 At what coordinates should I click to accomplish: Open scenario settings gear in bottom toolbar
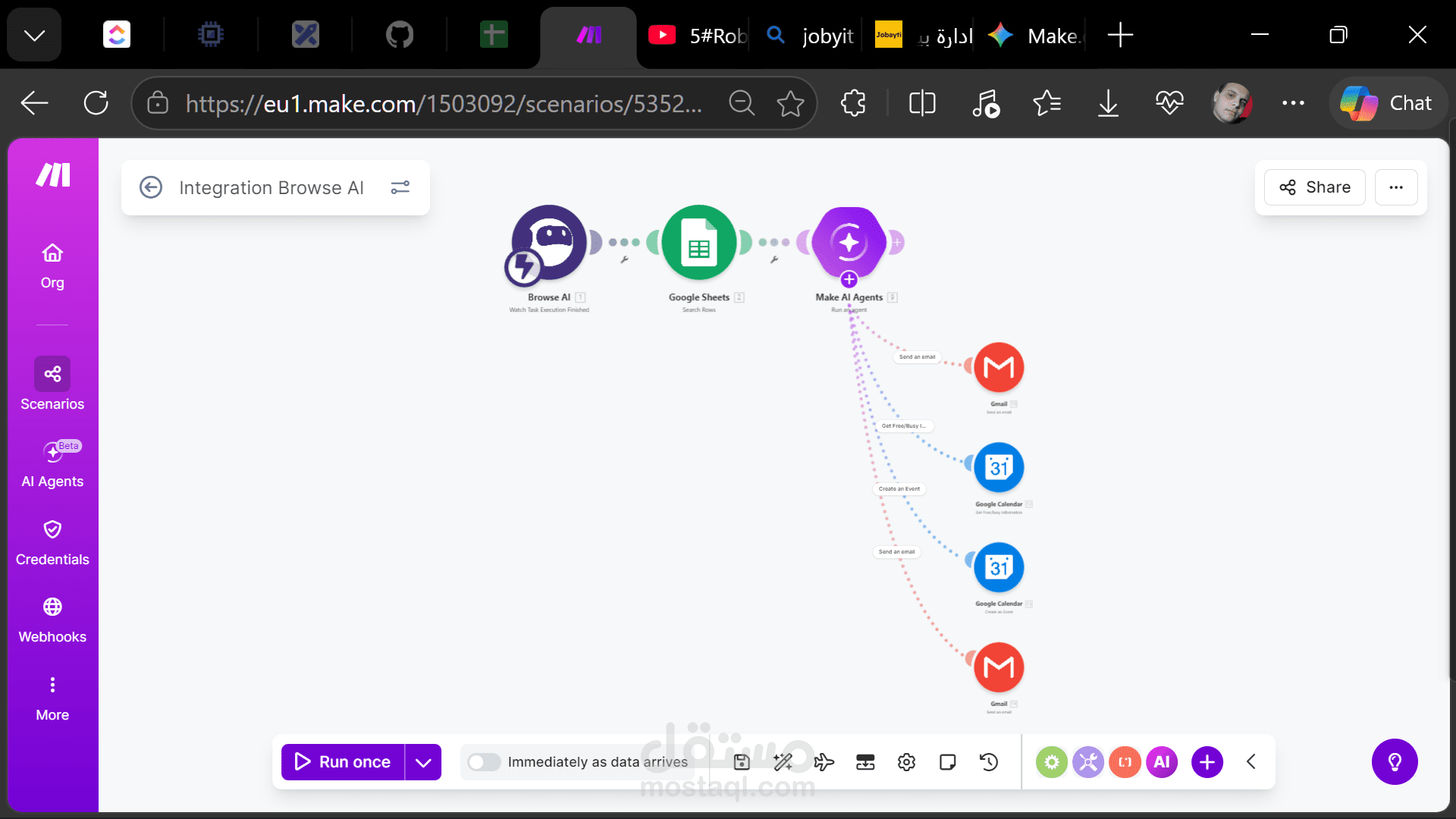906,762
